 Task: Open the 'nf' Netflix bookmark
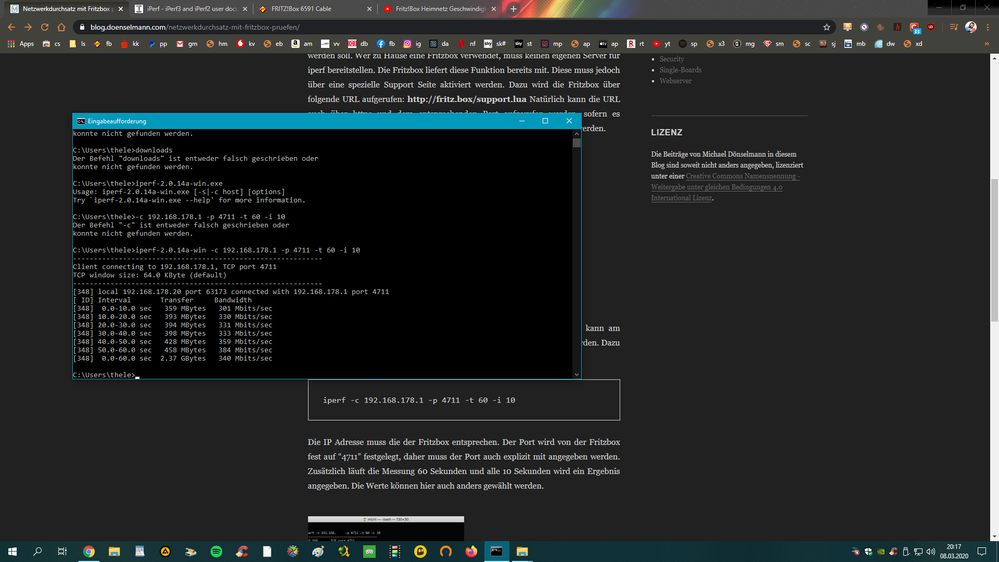pos(466,44)
